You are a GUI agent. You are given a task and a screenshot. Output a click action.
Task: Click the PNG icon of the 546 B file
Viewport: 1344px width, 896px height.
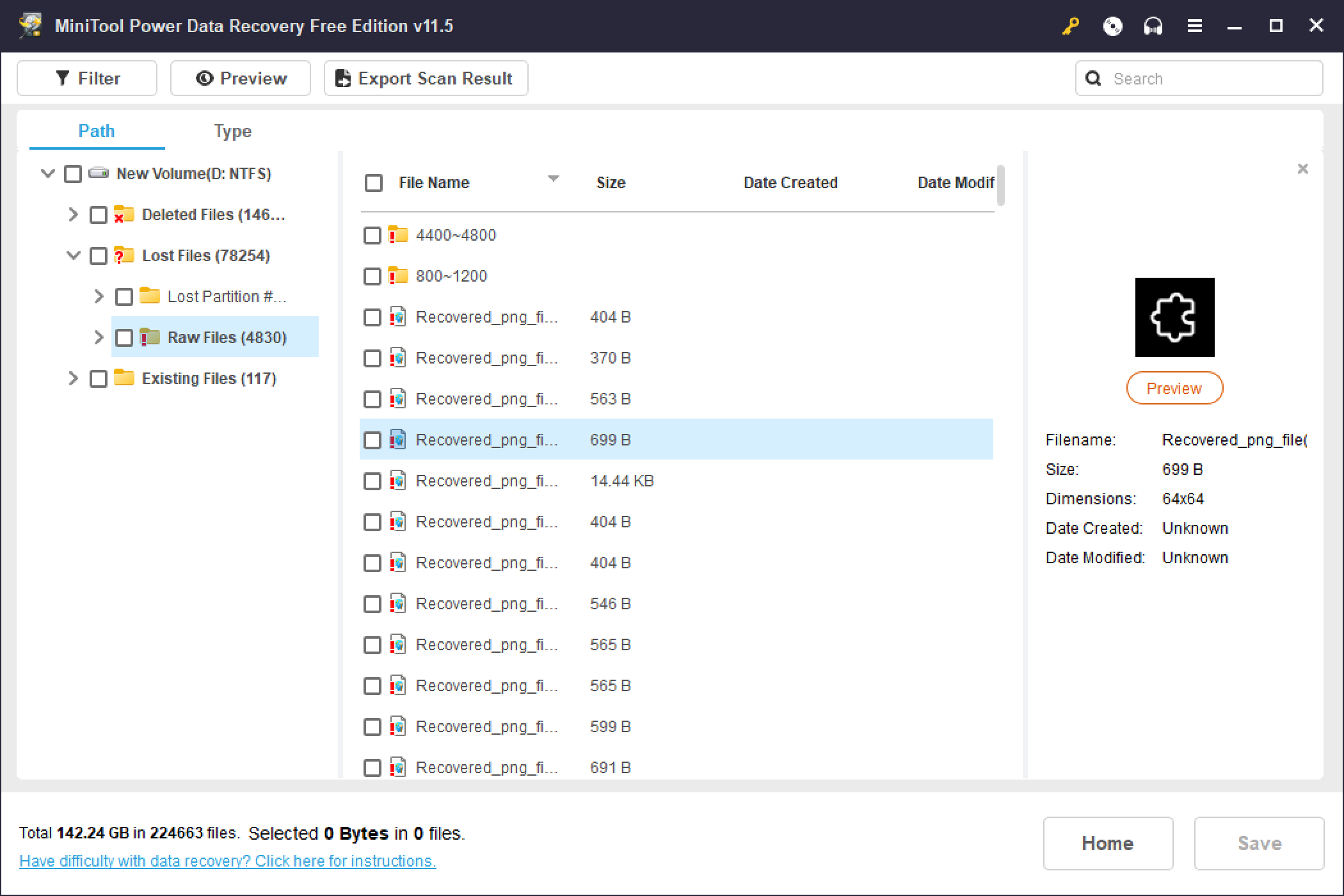pos(398,604)
